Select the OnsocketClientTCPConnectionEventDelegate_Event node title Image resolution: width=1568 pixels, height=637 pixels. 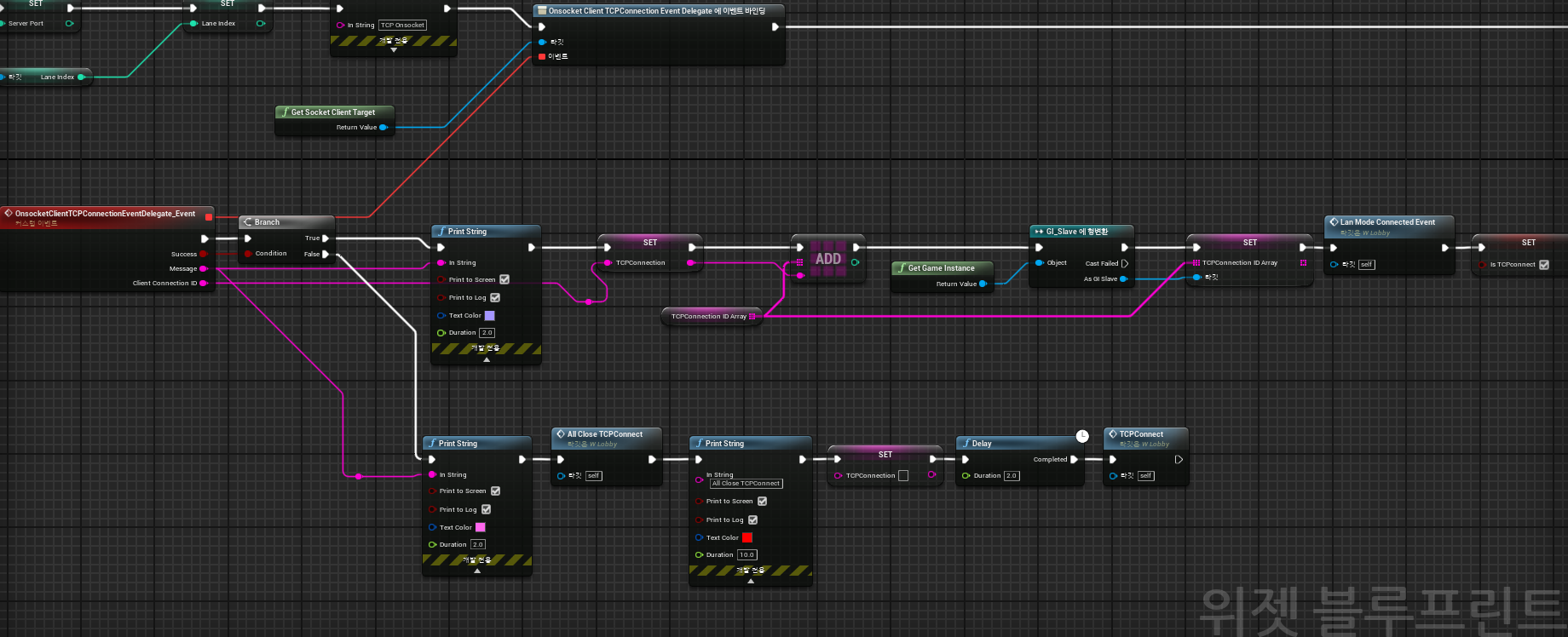[105, 214]
